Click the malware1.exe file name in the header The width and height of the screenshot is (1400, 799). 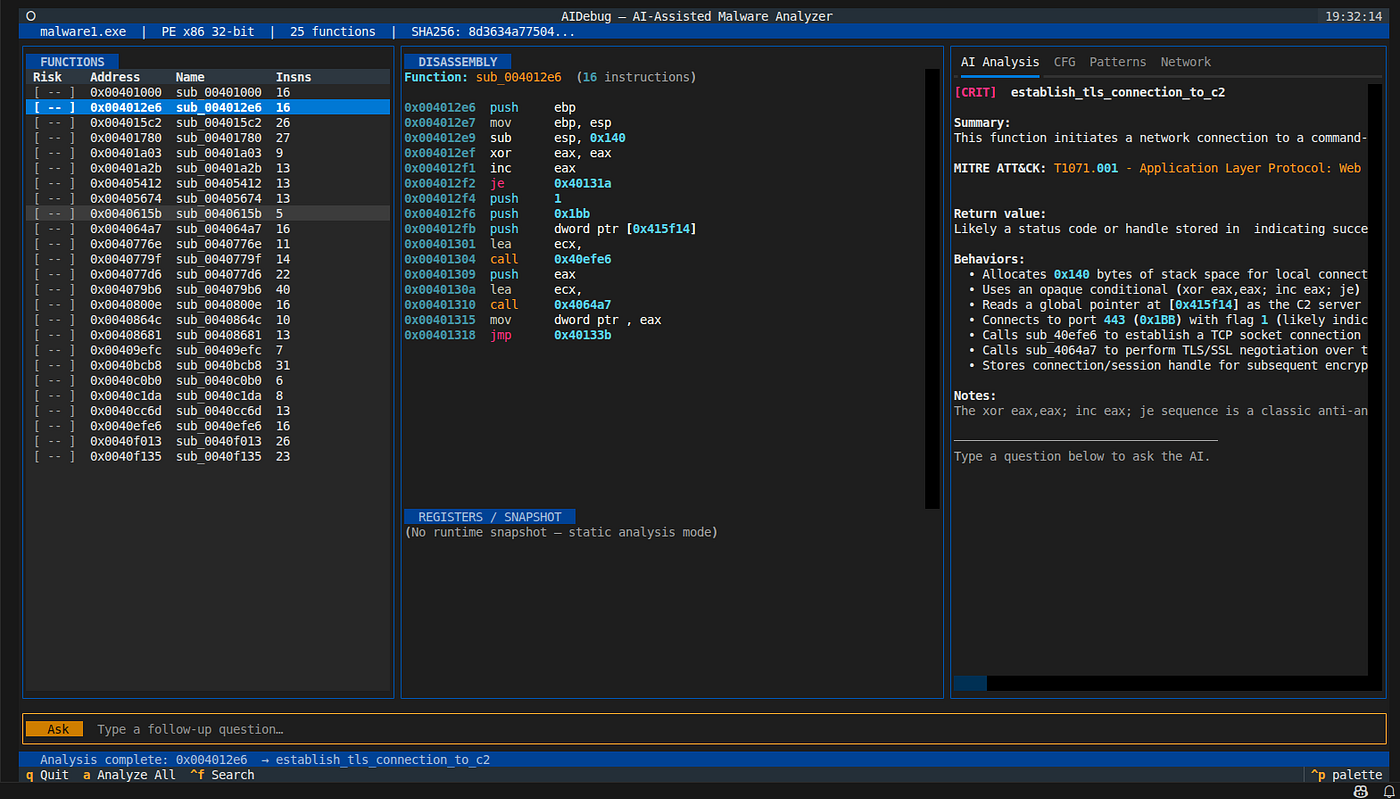point(83,32)
